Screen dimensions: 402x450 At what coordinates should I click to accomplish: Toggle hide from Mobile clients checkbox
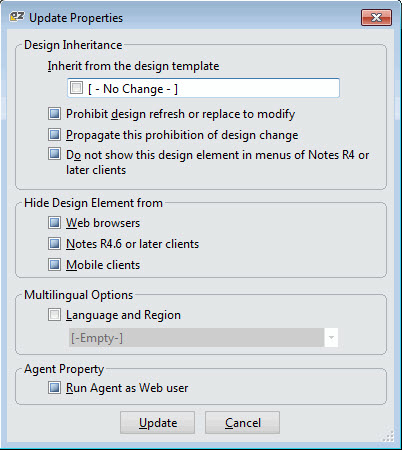coord(54,265)
